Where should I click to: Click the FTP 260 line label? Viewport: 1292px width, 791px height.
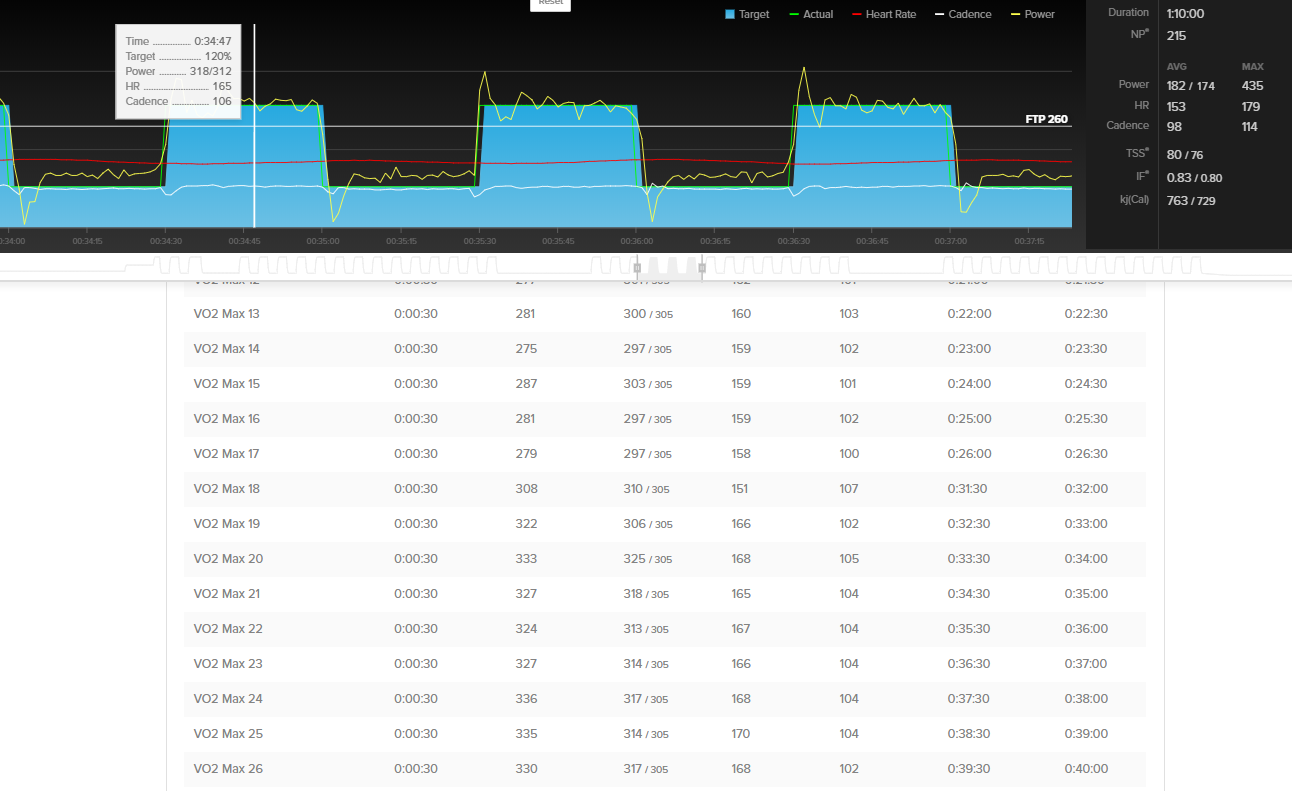tap(1046, 119)
